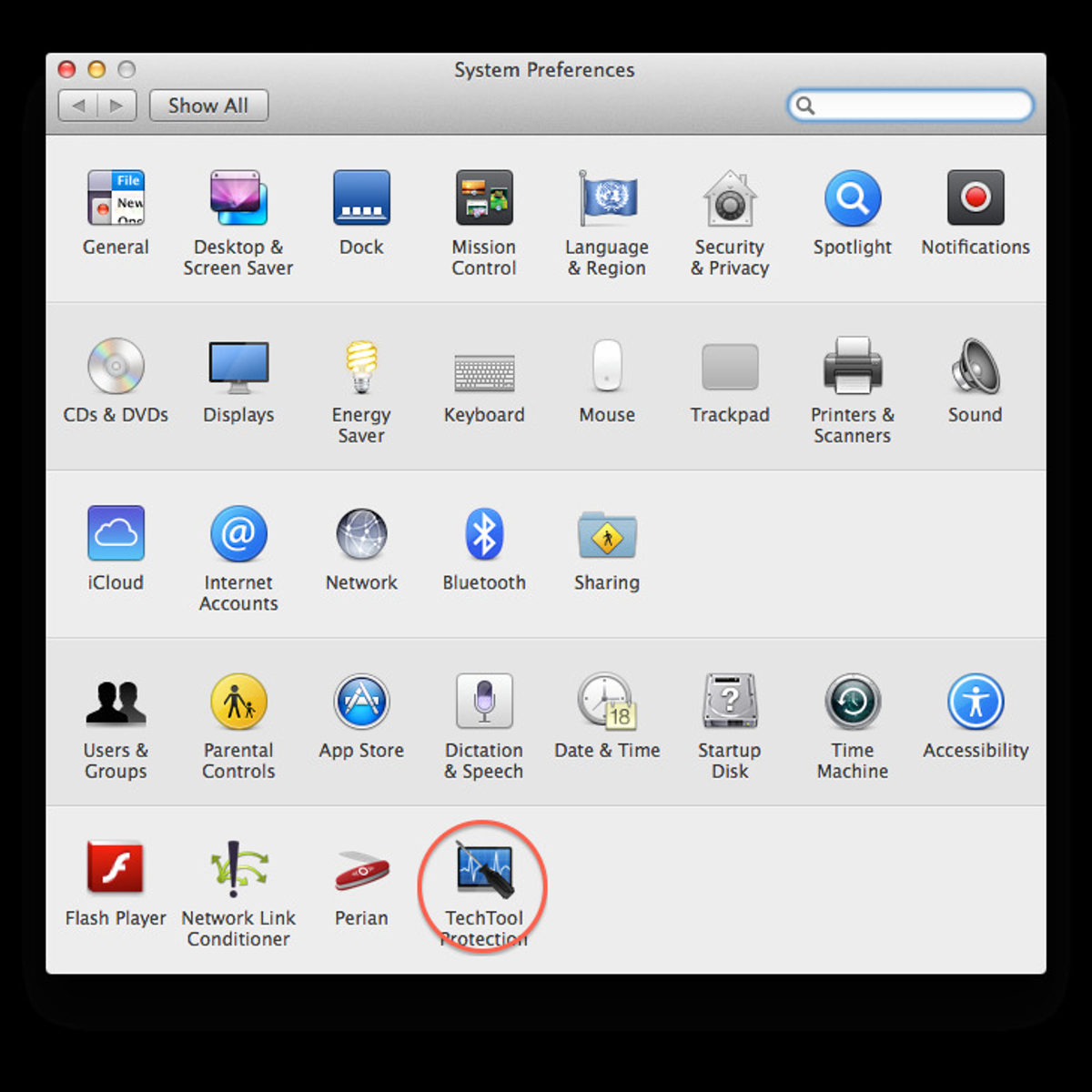Minimize window with the yellow button
1092x1092 pixels.
coord(96,69)
